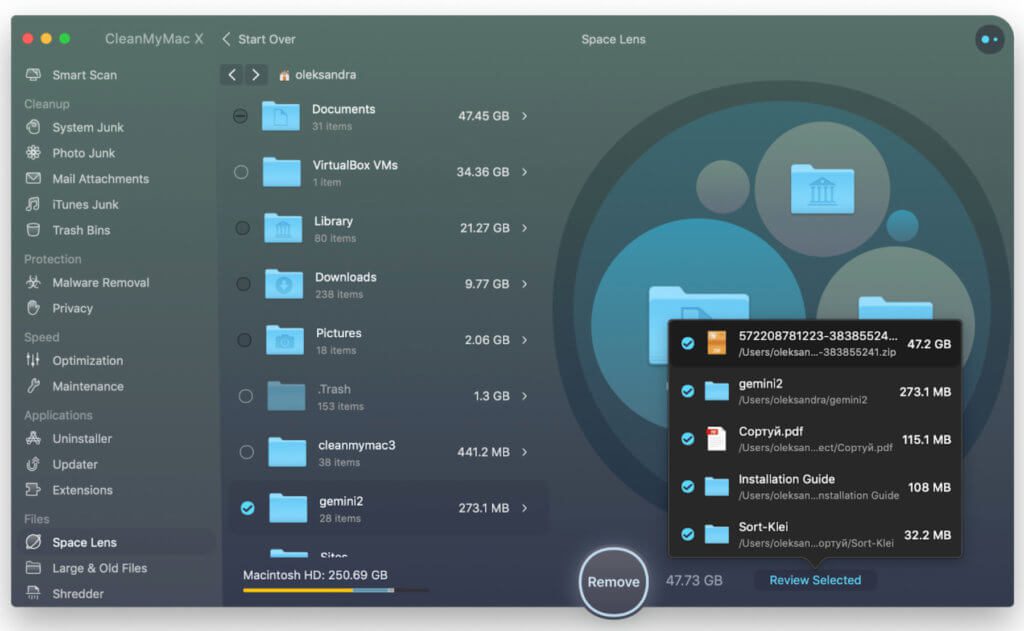Navigate back with the left arrow button
The height and width of the screenshot is (631, 1024).
pyautogui.click(x=232, y=75)
